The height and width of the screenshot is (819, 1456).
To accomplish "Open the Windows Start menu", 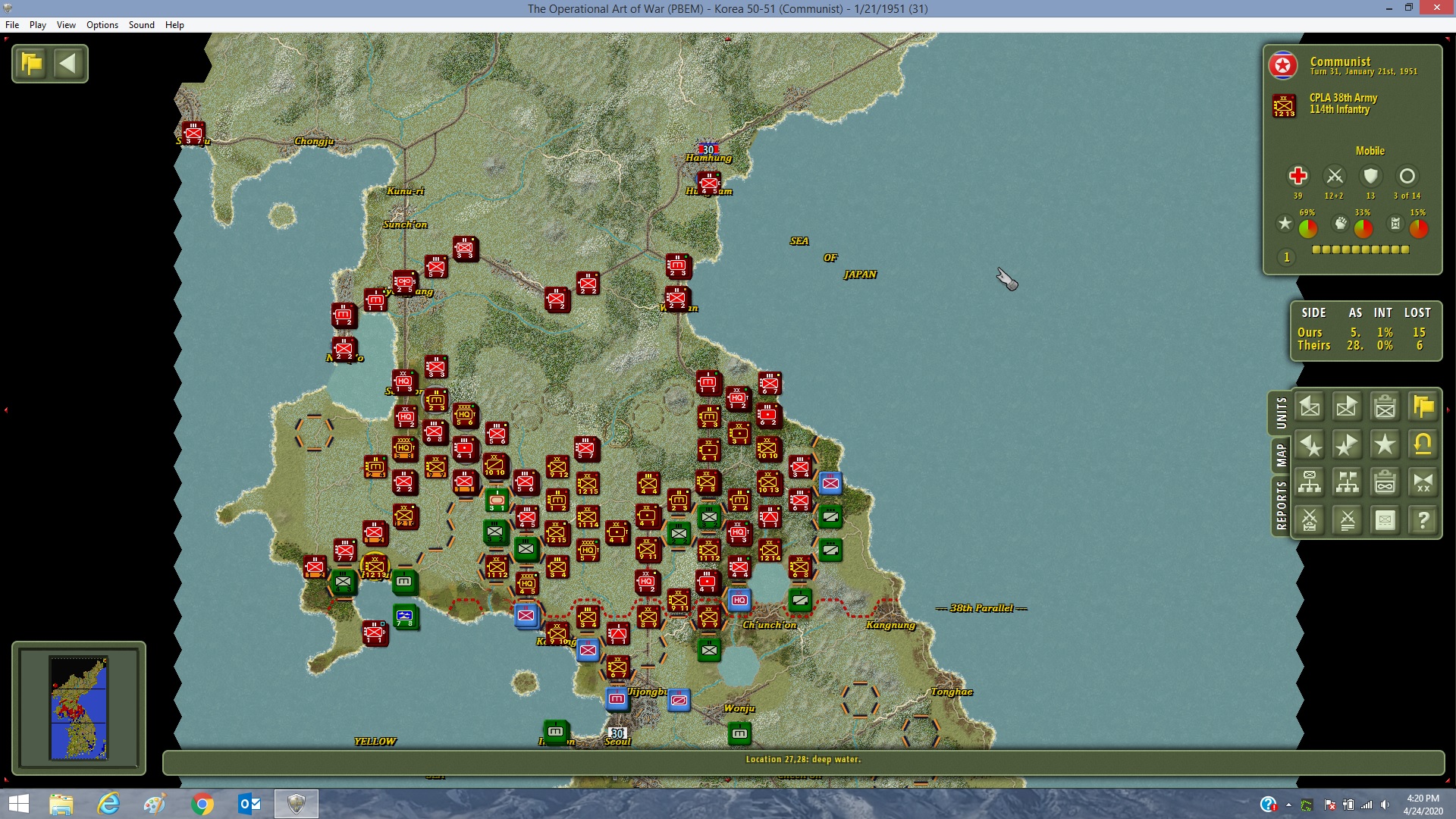I will [x=18, y=804].
